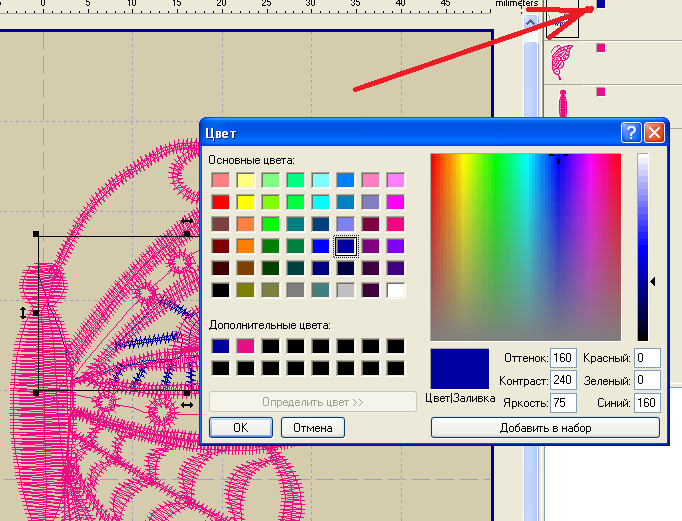
Task: Click the help question mark in the Цвет dialog
Action: point(631,133)
